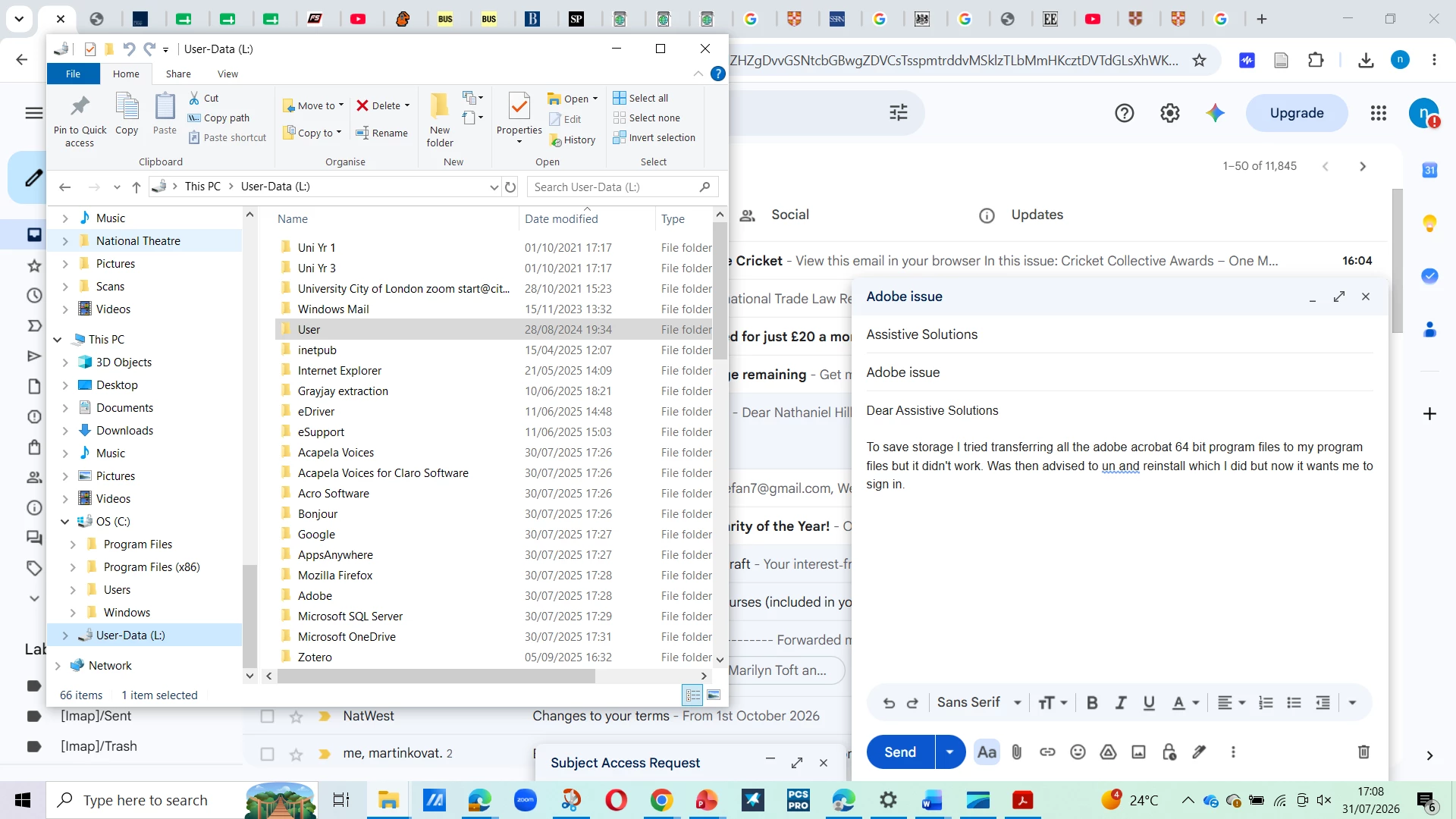Viewport: 1456px width, 819px height.
Task: Underline text in the compose toolbar
Action: (x=1149, y=703)
